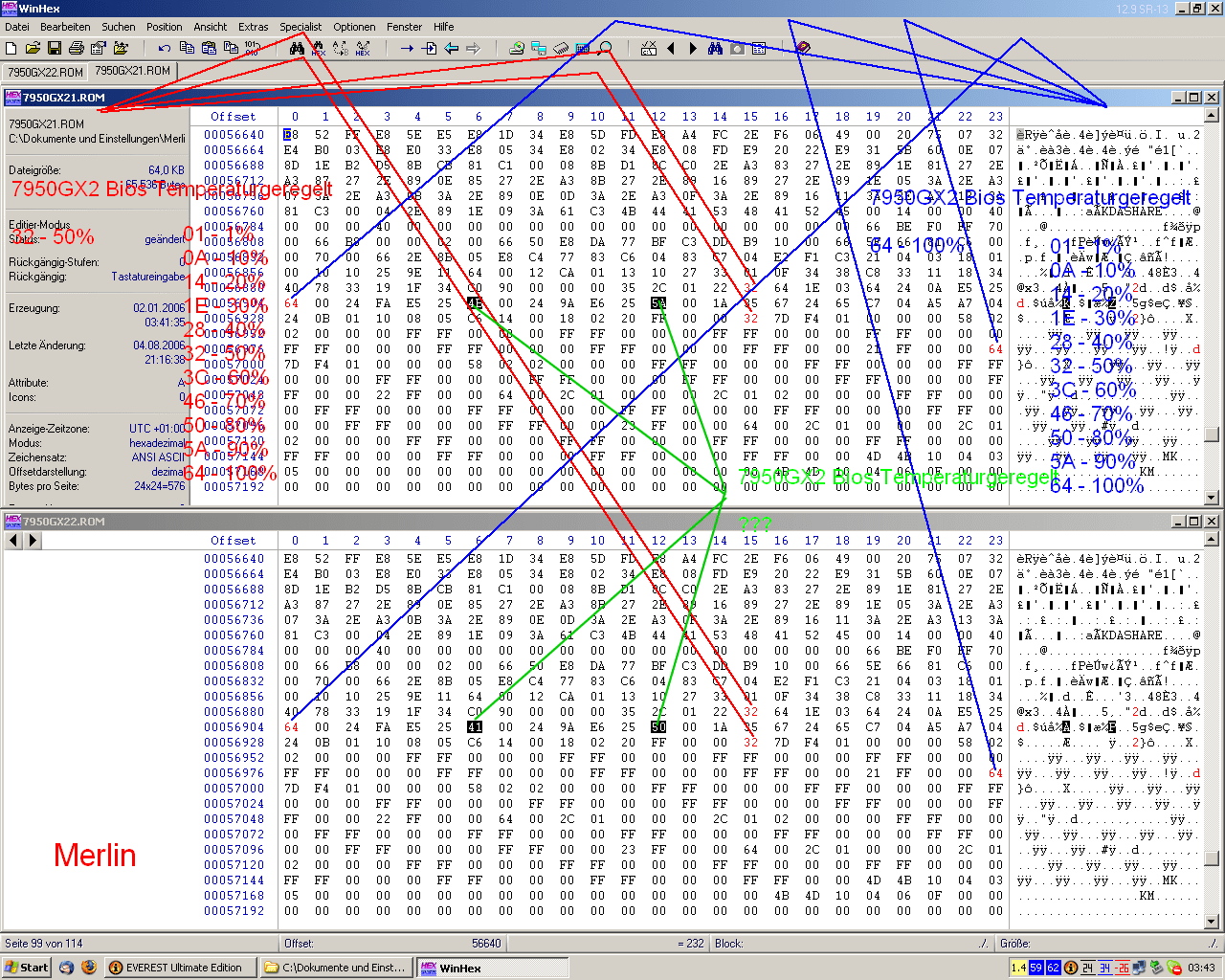Image resolution: width=1225 pixels, height=980 pixels.
Task: Open the Specialist menu
Action: coord(301,27)
